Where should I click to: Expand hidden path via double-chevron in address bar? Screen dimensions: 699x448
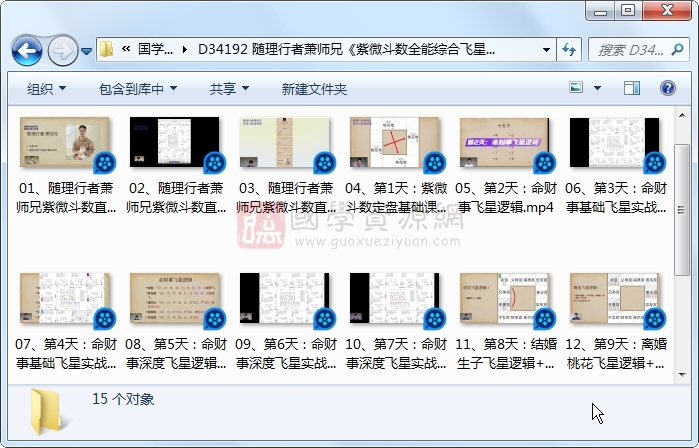point(126,49)
